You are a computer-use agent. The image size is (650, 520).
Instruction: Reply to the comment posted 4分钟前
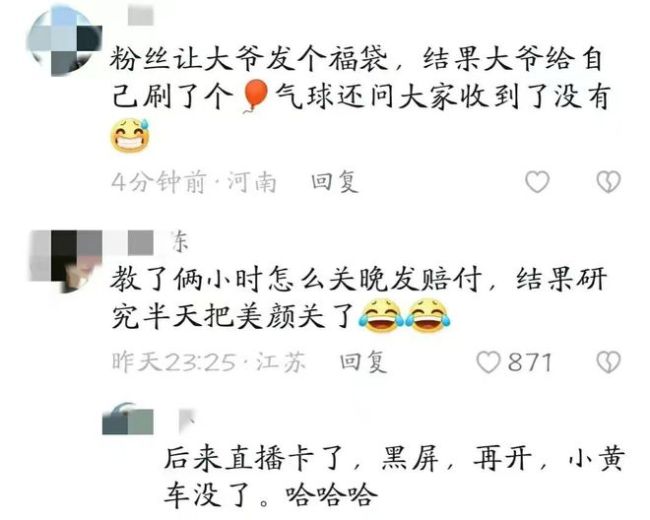[335, 182]
